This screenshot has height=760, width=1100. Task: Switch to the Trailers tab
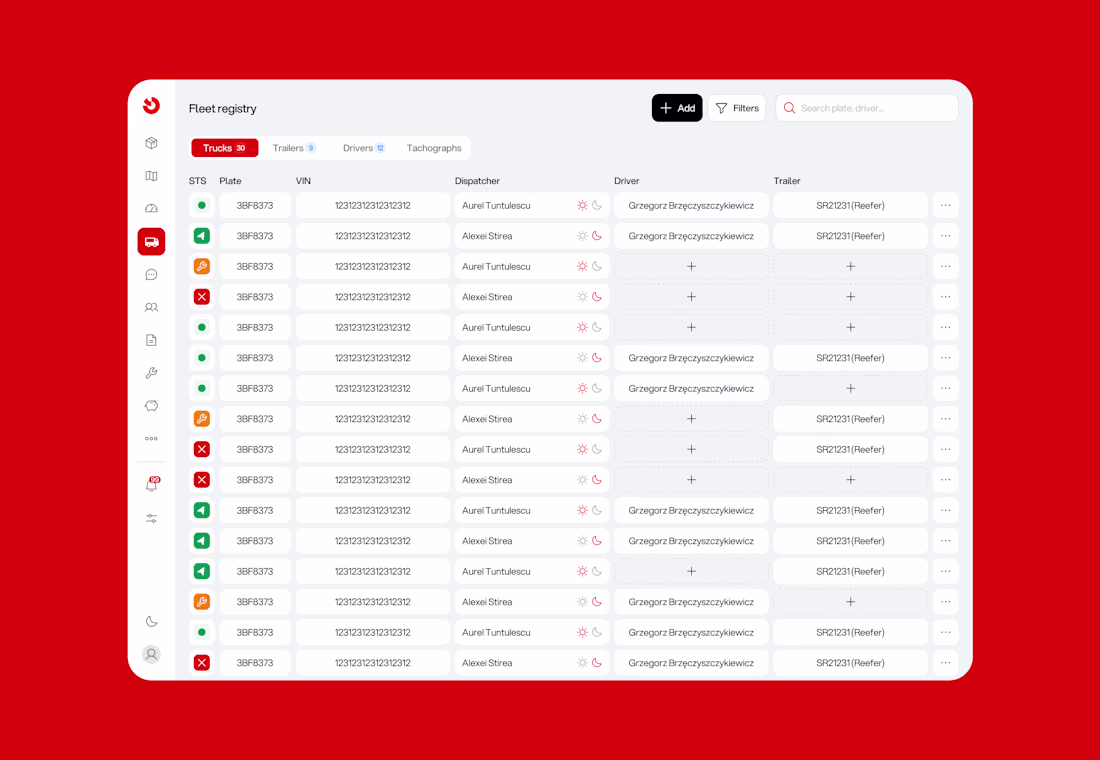294,148
